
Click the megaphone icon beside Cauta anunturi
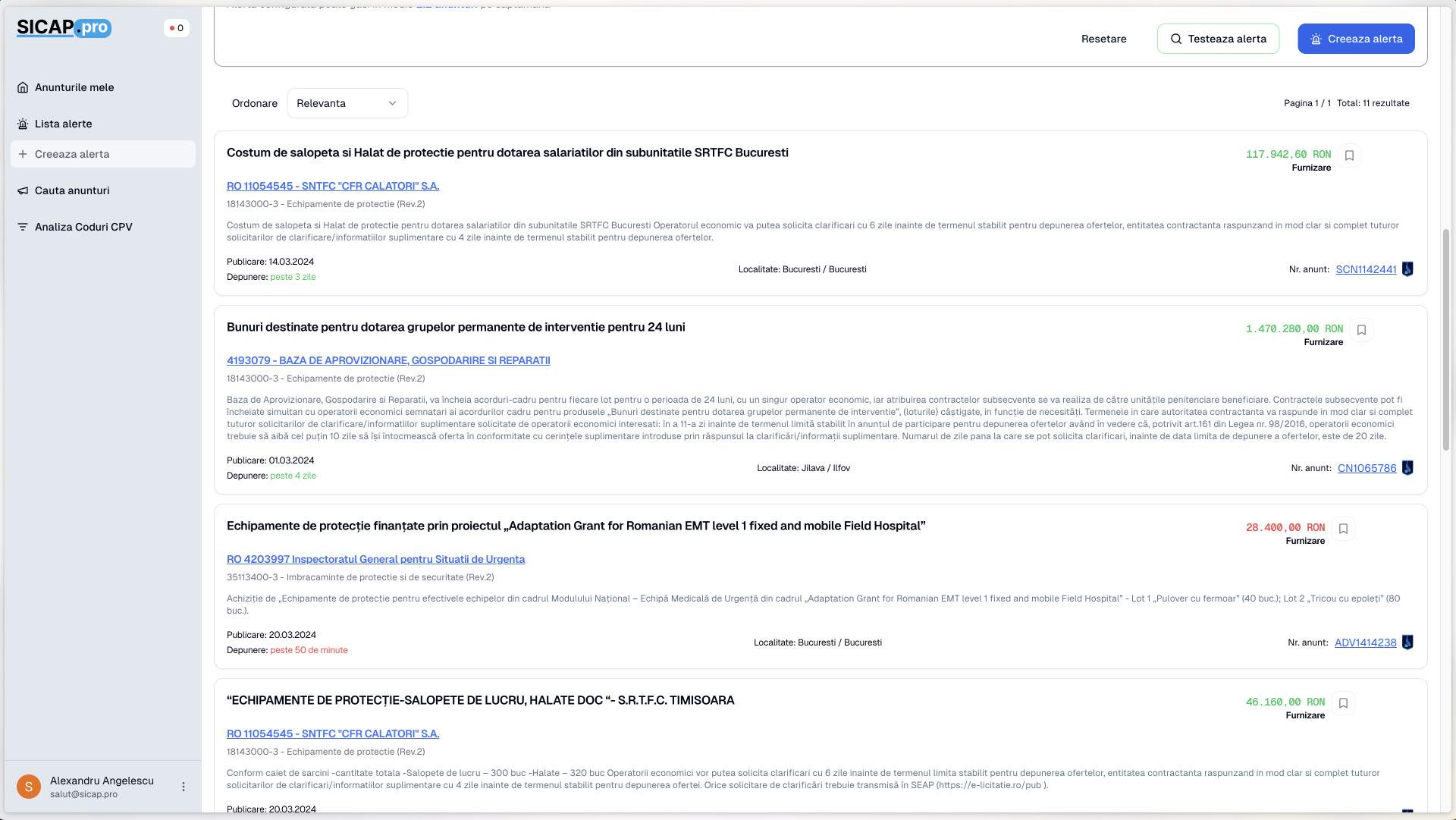pyautogui.click(x=23, y=190)
